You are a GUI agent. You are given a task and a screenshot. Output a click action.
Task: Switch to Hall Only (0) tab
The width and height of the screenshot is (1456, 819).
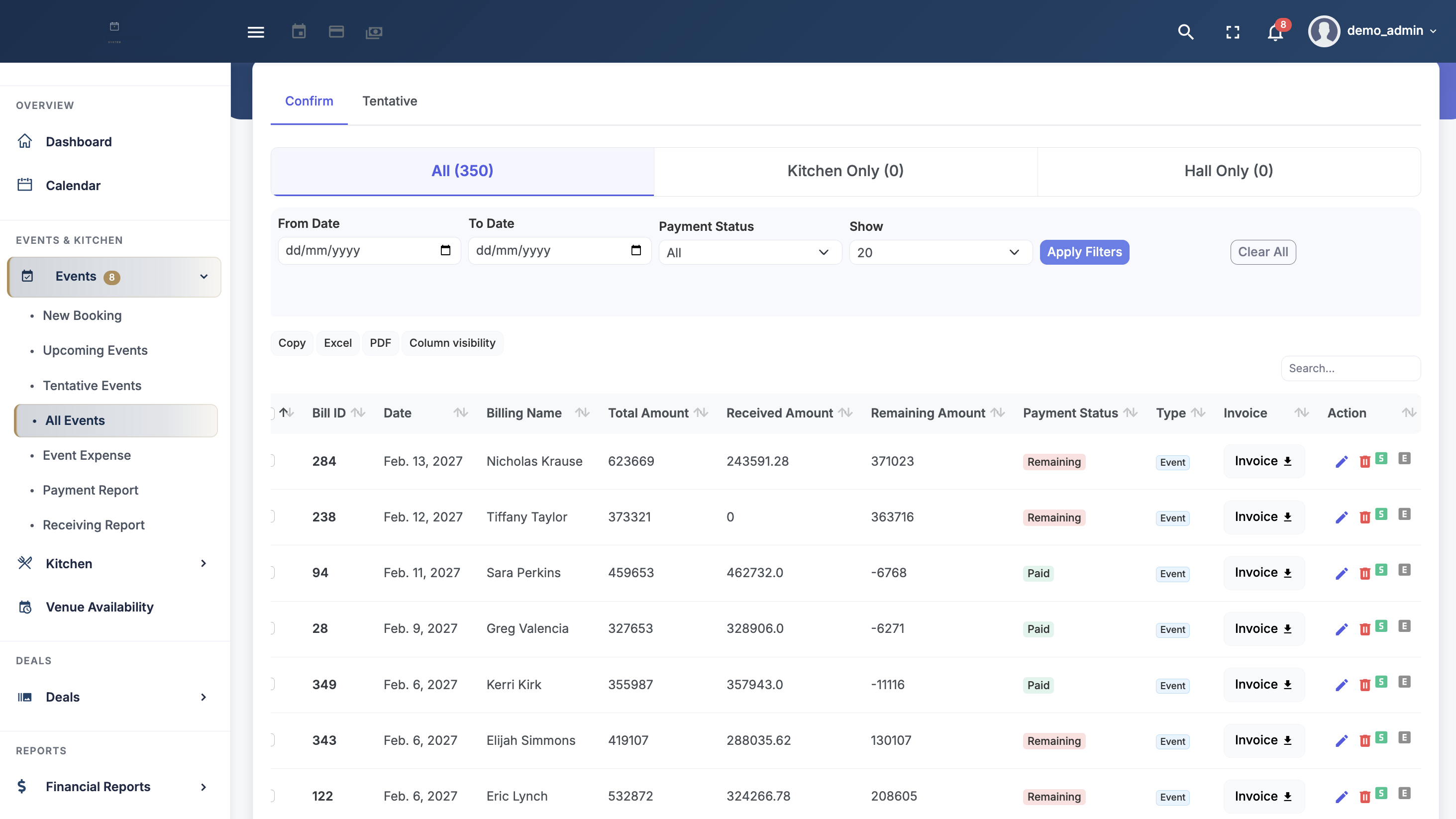coord(1229,171)
